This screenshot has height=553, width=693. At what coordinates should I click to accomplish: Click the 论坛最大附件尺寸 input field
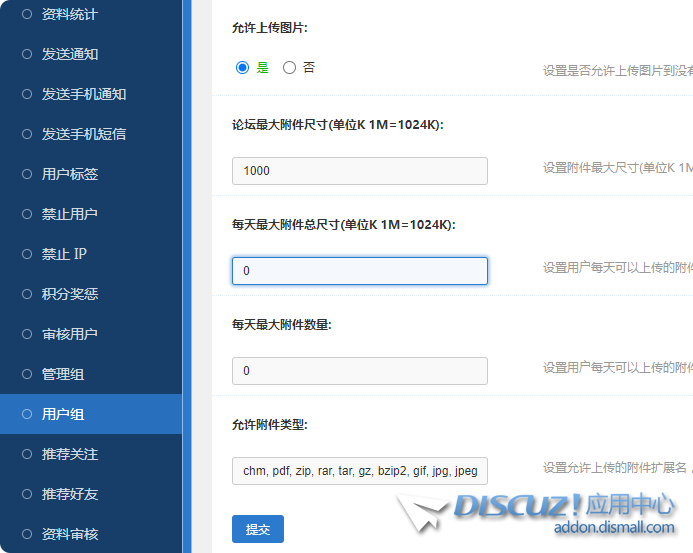coord(359,171)
